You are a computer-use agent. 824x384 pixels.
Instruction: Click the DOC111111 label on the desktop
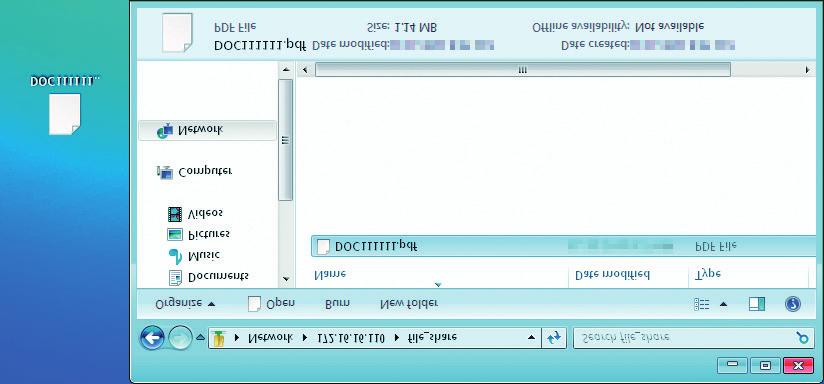coord(65,81)
